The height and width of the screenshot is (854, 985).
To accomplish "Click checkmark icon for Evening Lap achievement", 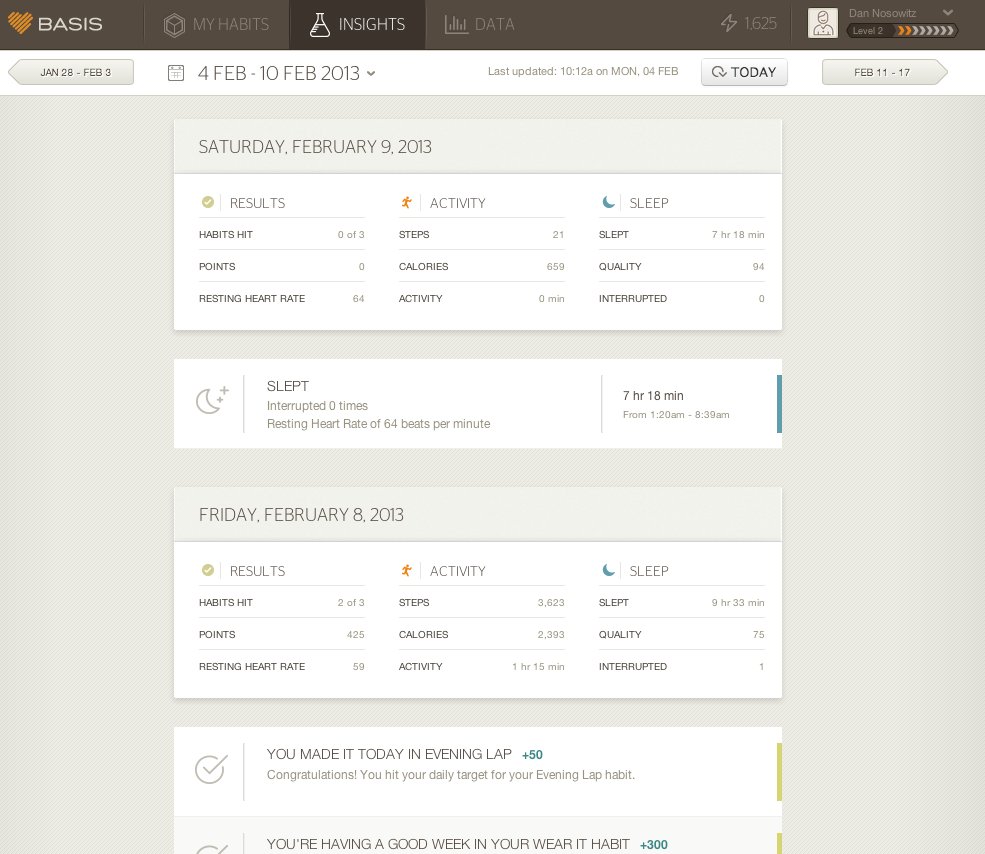I will point(210,769).
